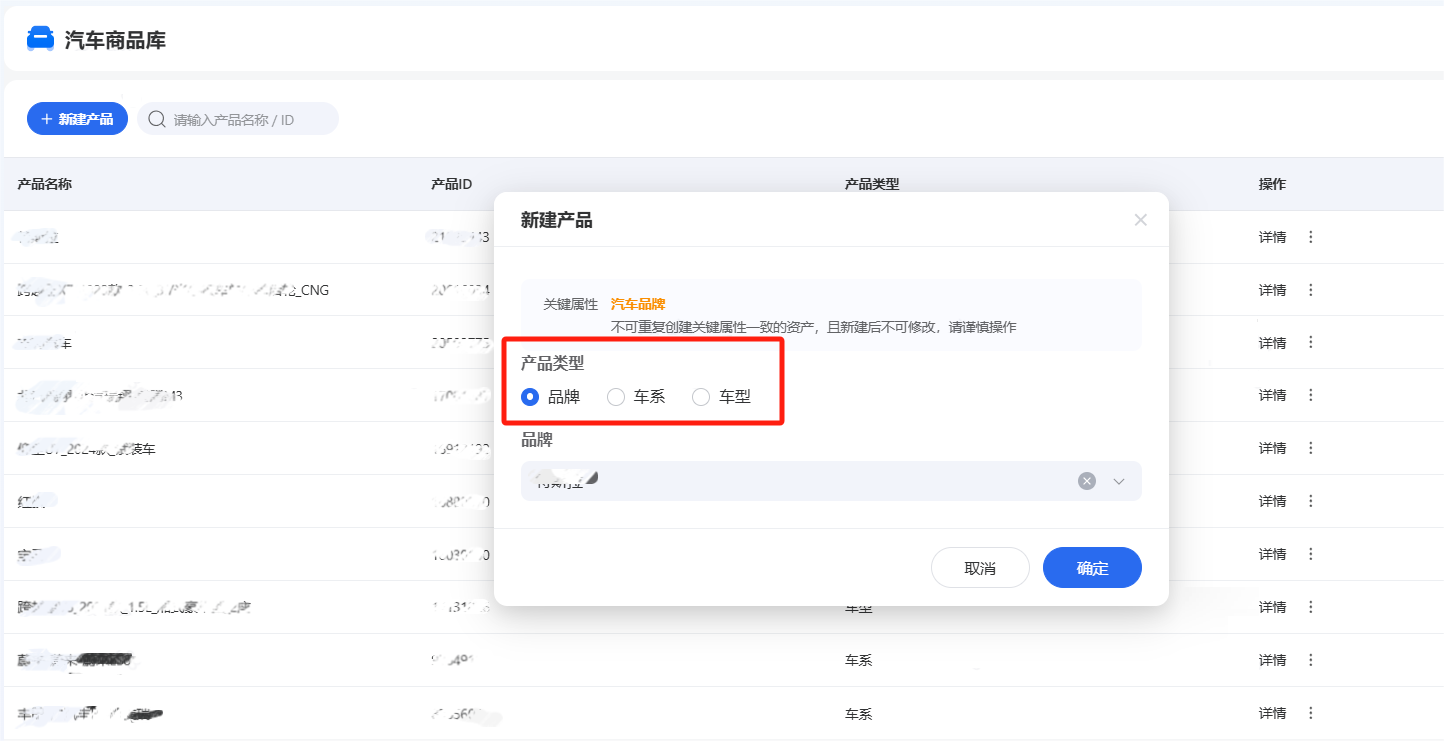Close the 新建产品 dialog with X
1444x741 pixels.
point(1140,220)
